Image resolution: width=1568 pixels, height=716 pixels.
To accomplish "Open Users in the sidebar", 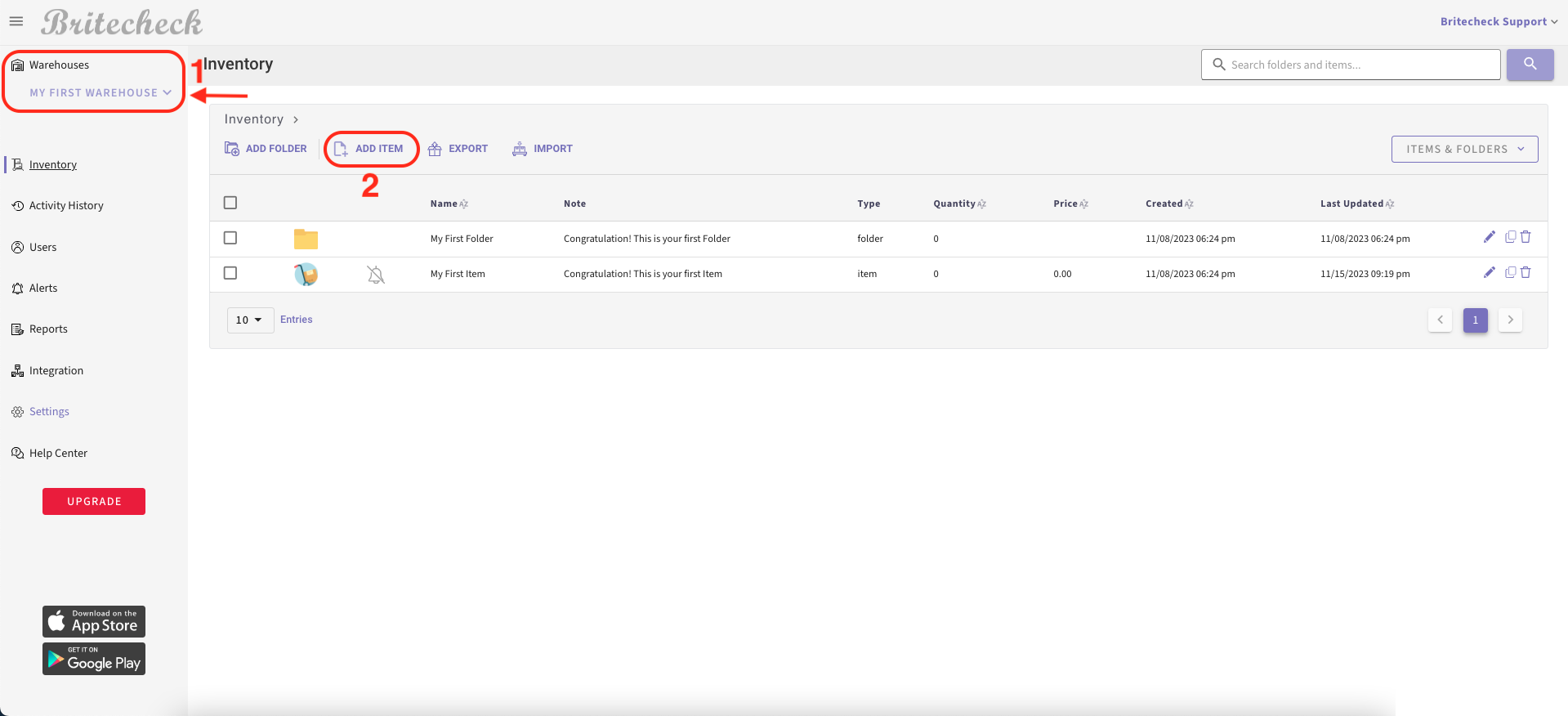I will pyautogui.click(x=43, y=248).
